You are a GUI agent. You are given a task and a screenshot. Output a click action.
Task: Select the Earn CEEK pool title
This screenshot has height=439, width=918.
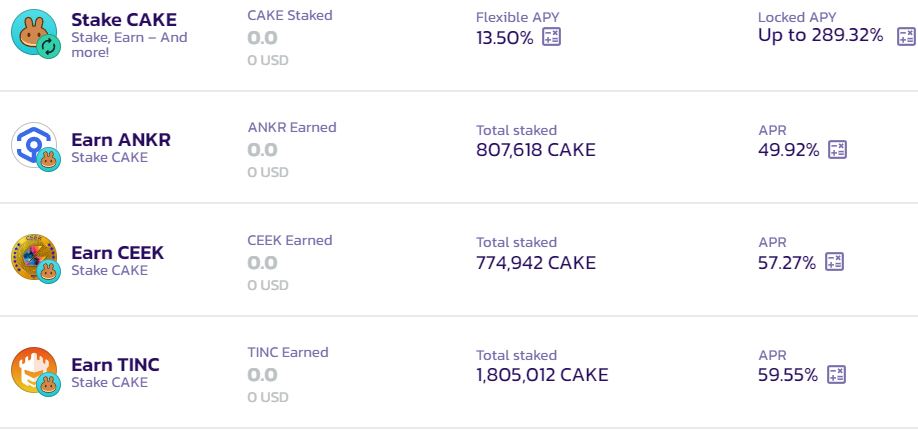117,253
